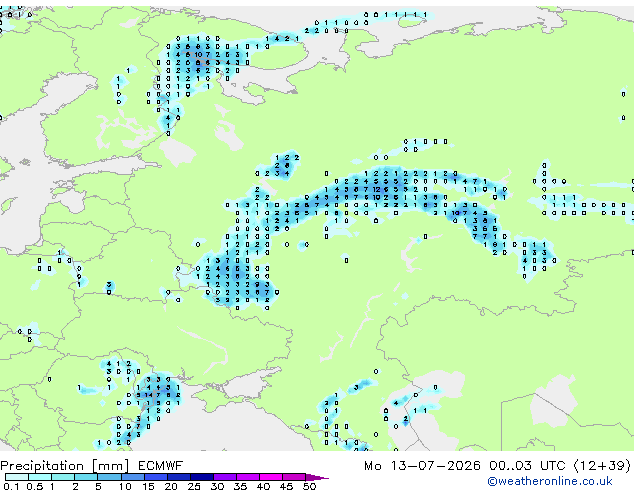The image size is (634, 490).
Task: Click the '45' legend scale label
Action: click(287, 486)
